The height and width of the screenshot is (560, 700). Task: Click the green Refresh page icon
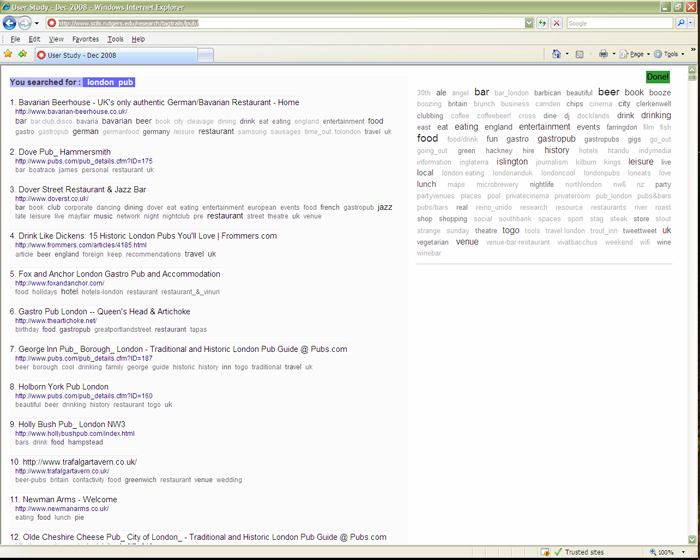pos(542,23)
